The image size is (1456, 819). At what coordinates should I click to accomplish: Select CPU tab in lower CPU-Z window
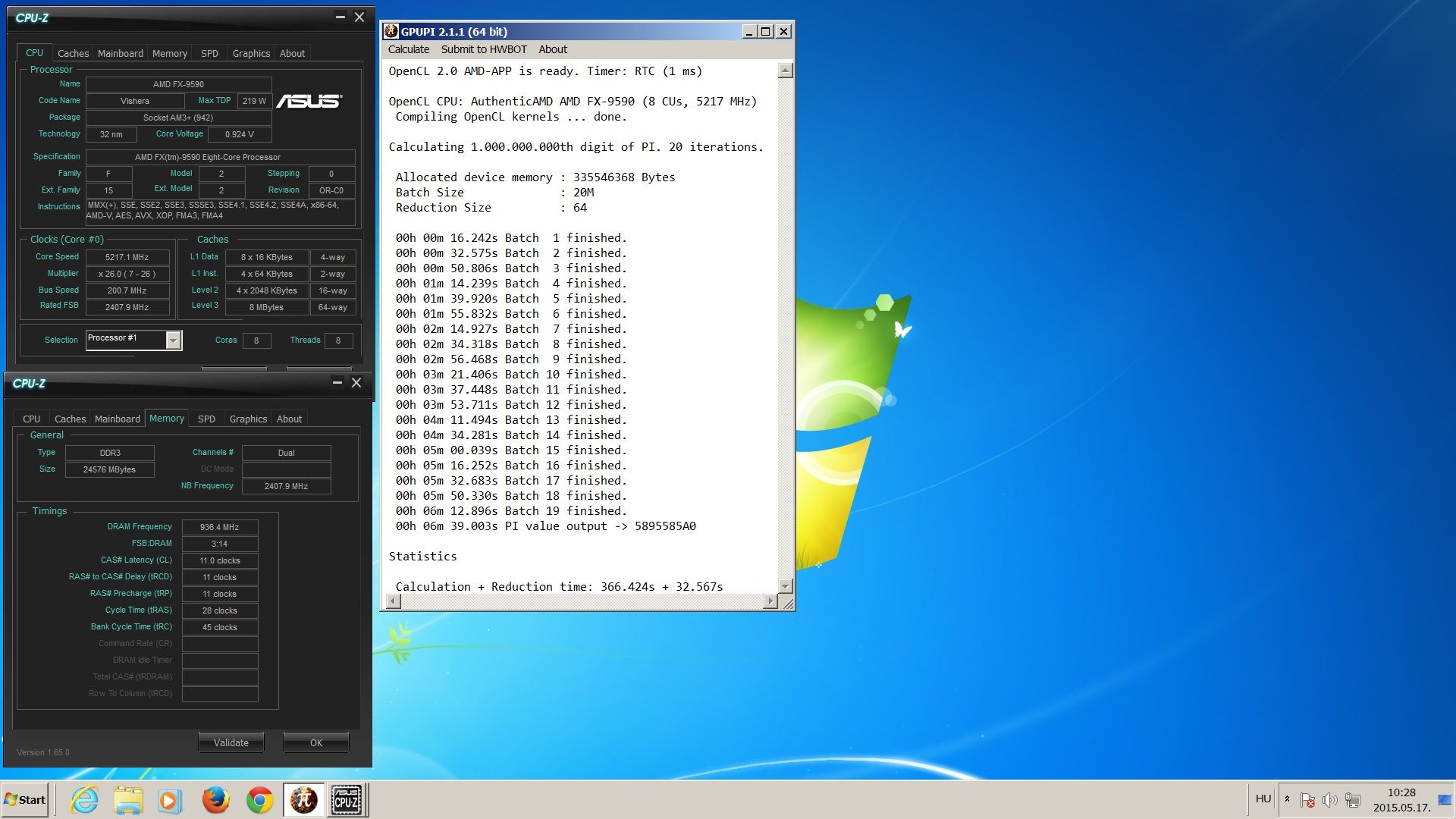pos(31,419)
